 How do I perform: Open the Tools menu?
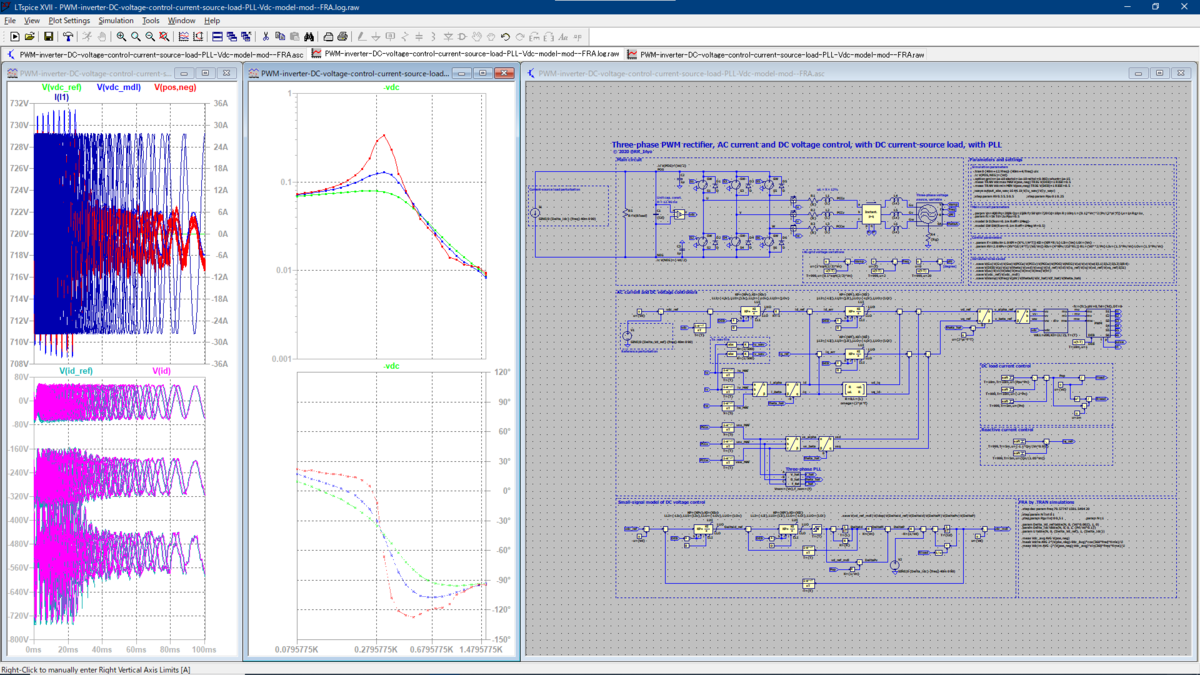pos(150,20)
